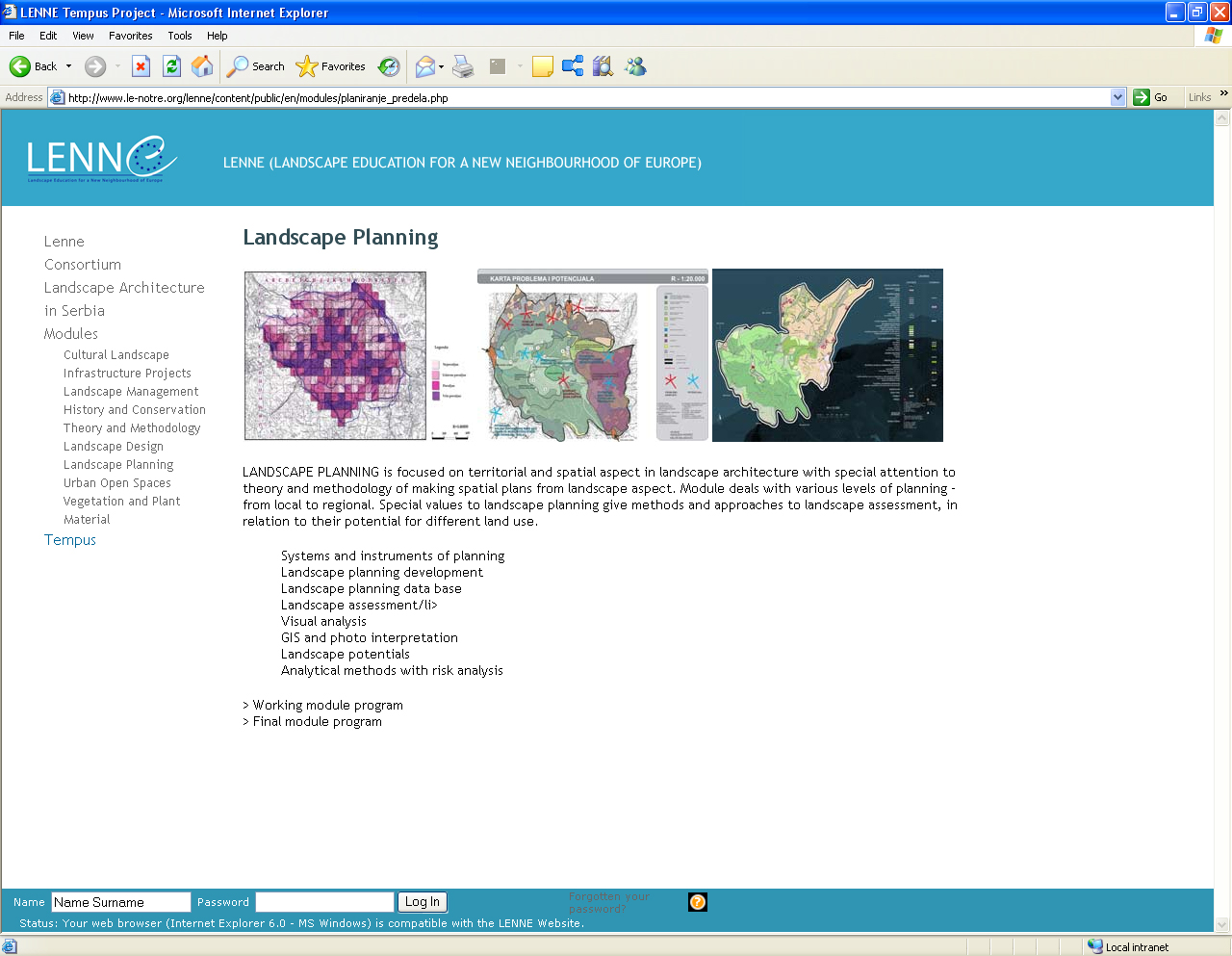This screenshot has width=1232, height=956.
Task: Open the Consortium sidebar link
Action: pyautogui.click(x=83, y=265)
